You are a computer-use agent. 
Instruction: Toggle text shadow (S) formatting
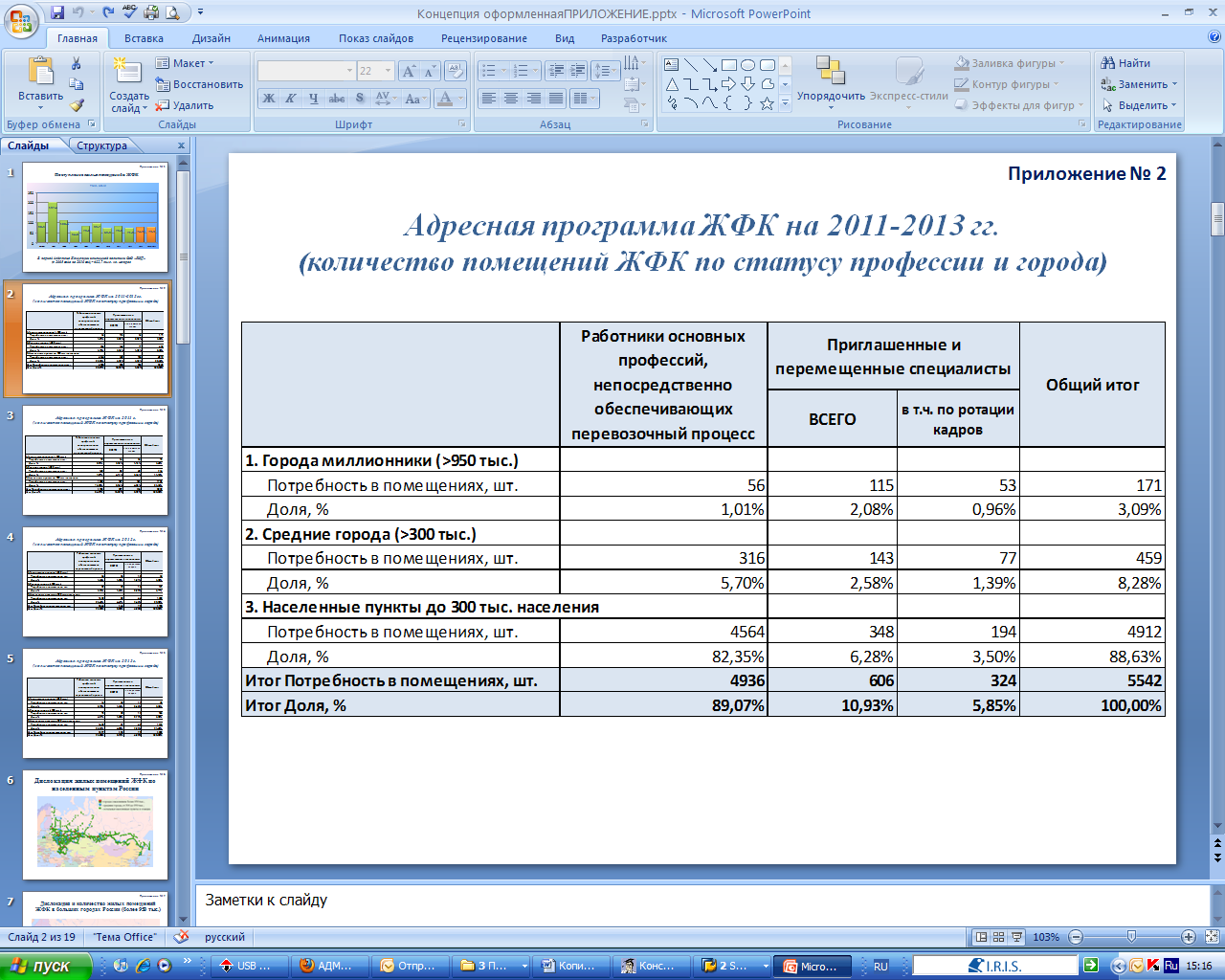[360, 98]
